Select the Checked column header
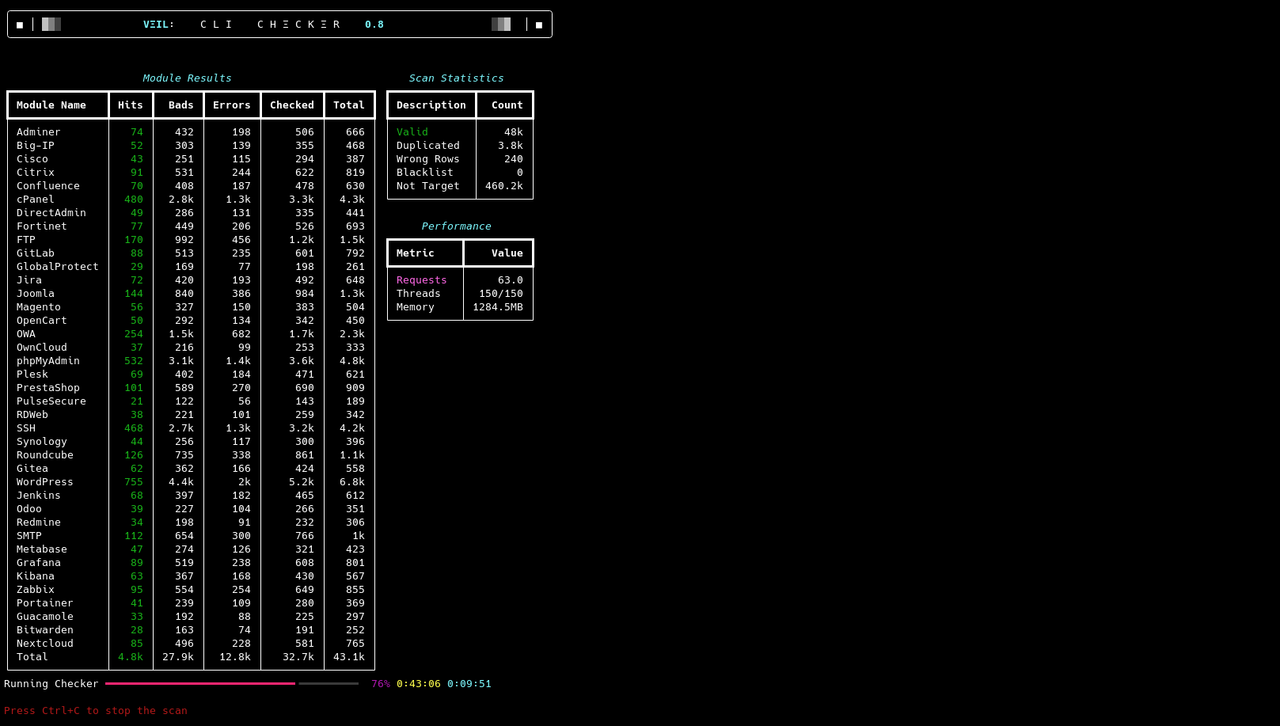This screenshot has width=1280, height=726. tap(292, 105)
